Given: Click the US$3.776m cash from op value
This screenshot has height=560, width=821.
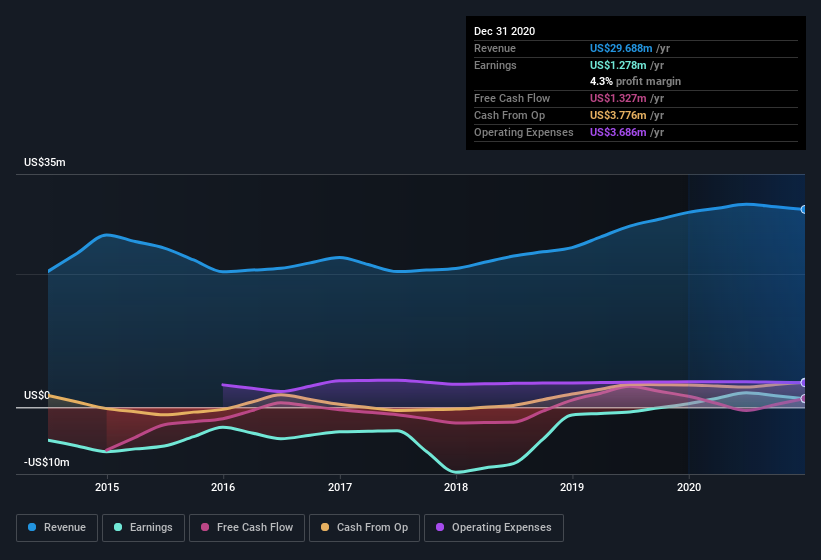Looking at the screenshot, I should coord(618,115).
